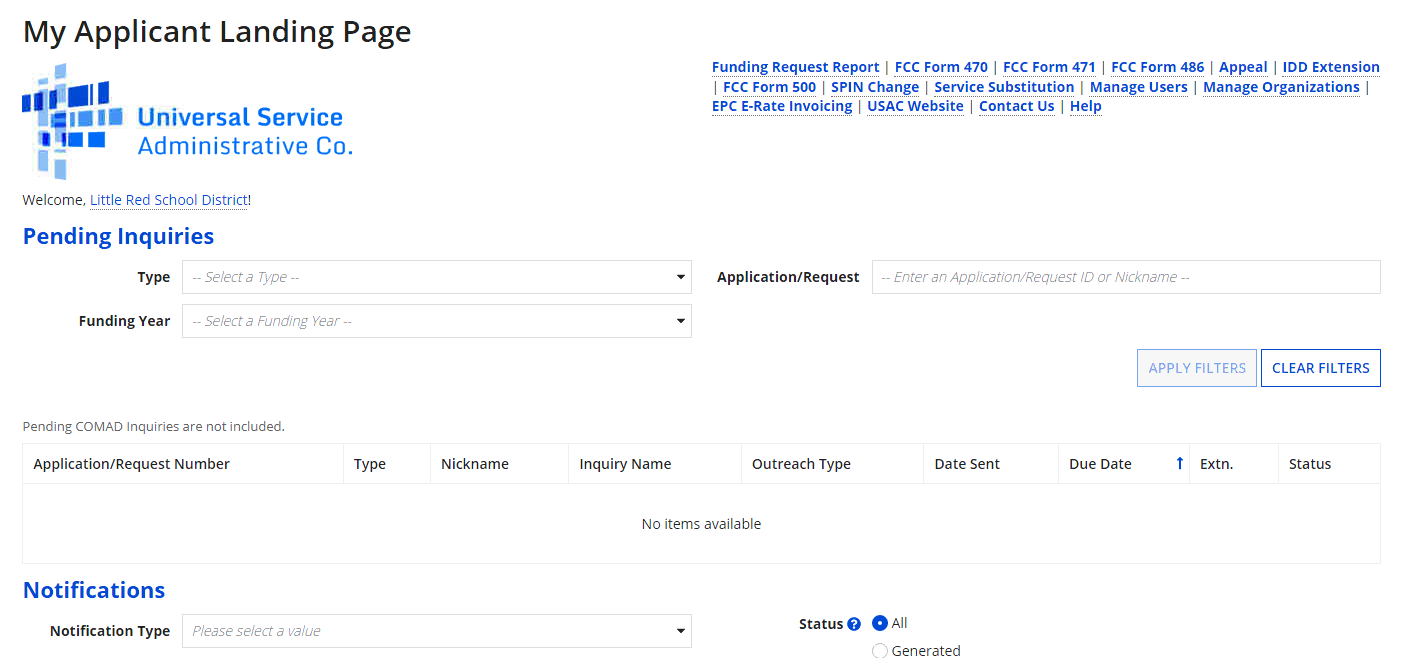
Task: Click the Due Date sort arrow icon
Action: [1179, 464]
